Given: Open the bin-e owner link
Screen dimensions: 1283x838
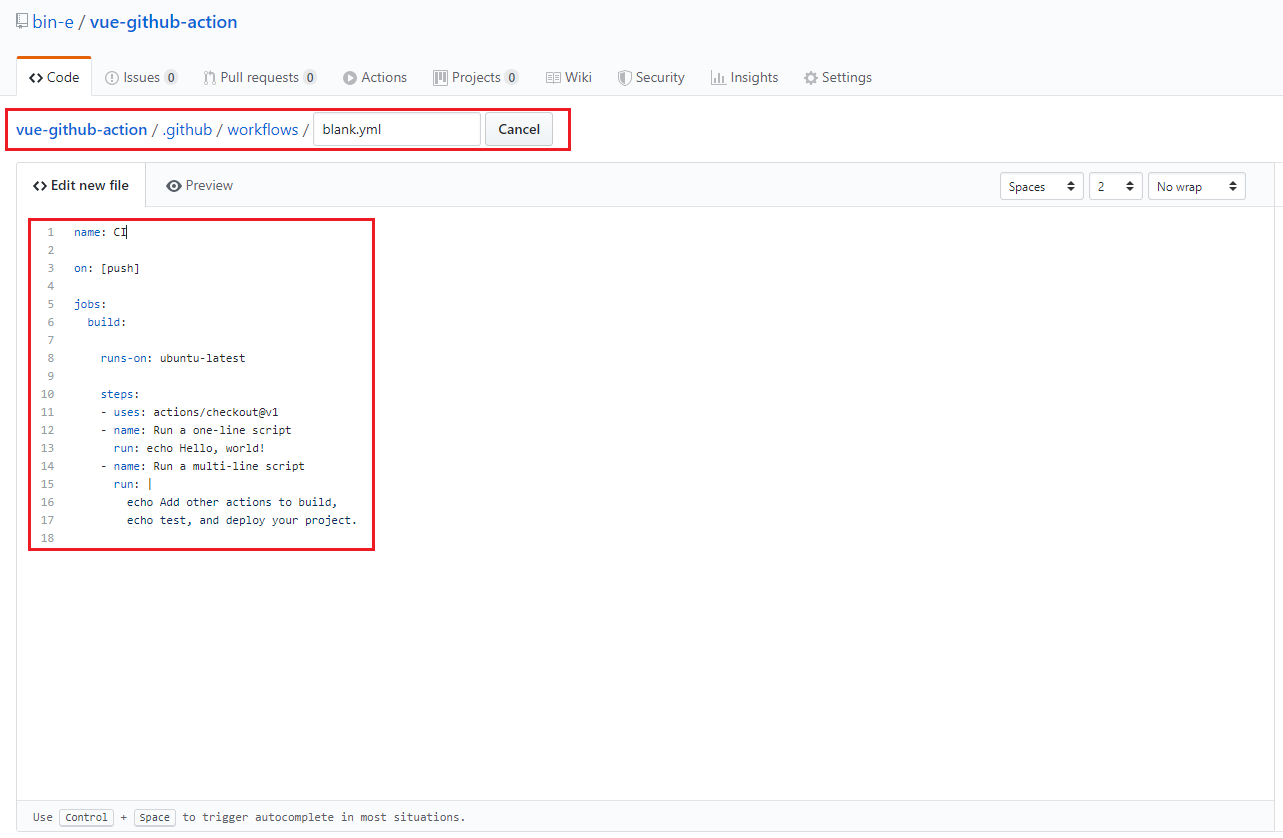Looking at the screenshot, I should pos(53,22).
